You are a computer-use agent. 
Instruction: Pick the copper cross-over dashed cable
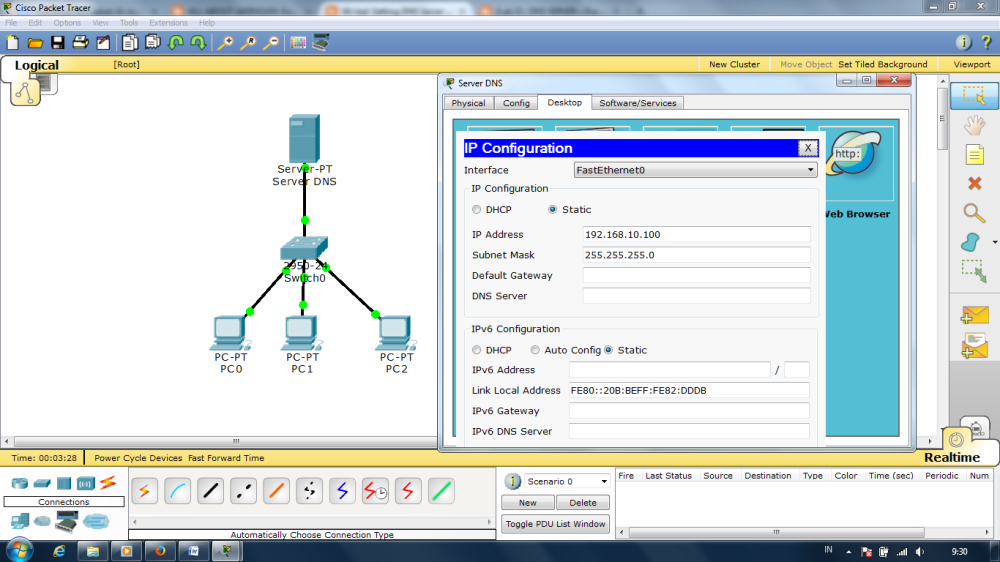click(243, 491)
